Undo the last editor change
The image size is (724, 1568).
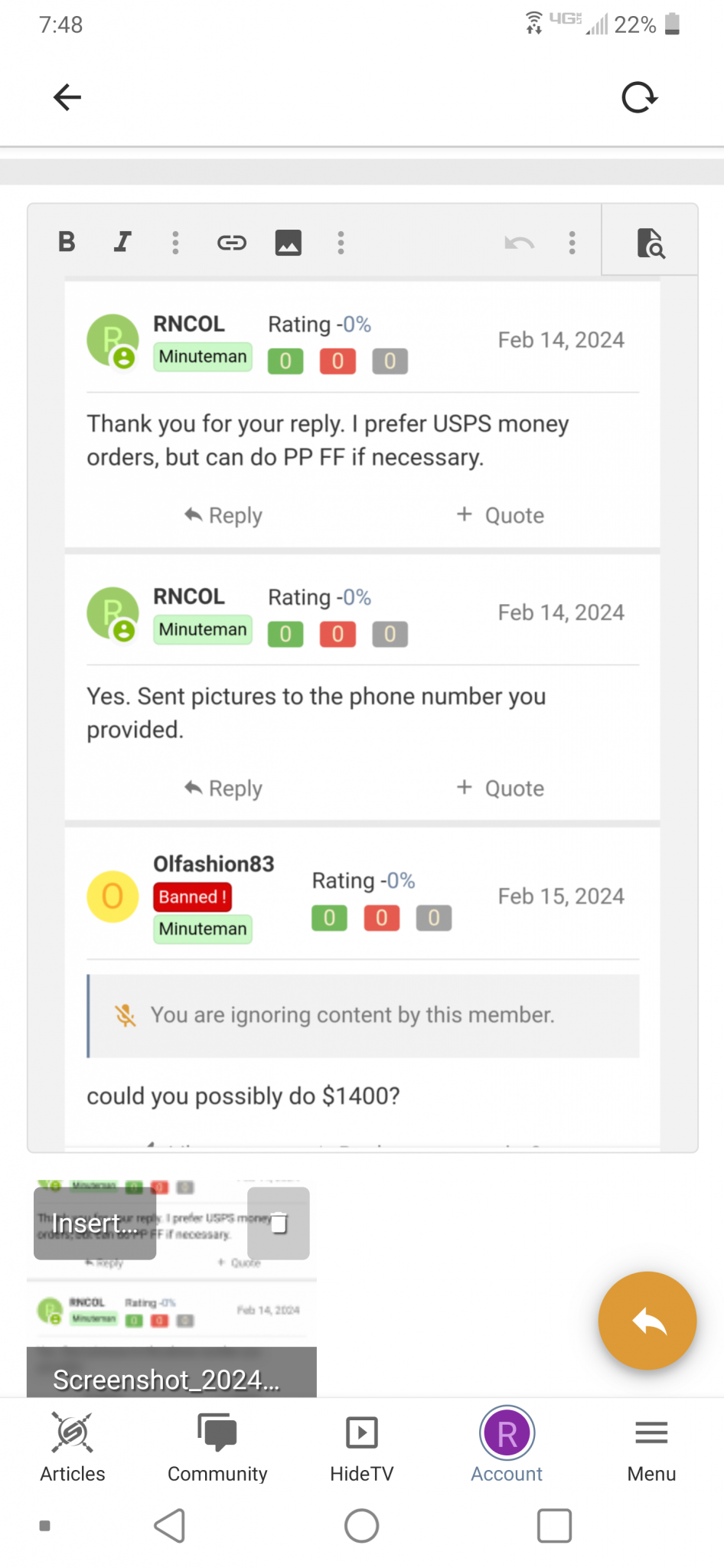click(519, 243)
